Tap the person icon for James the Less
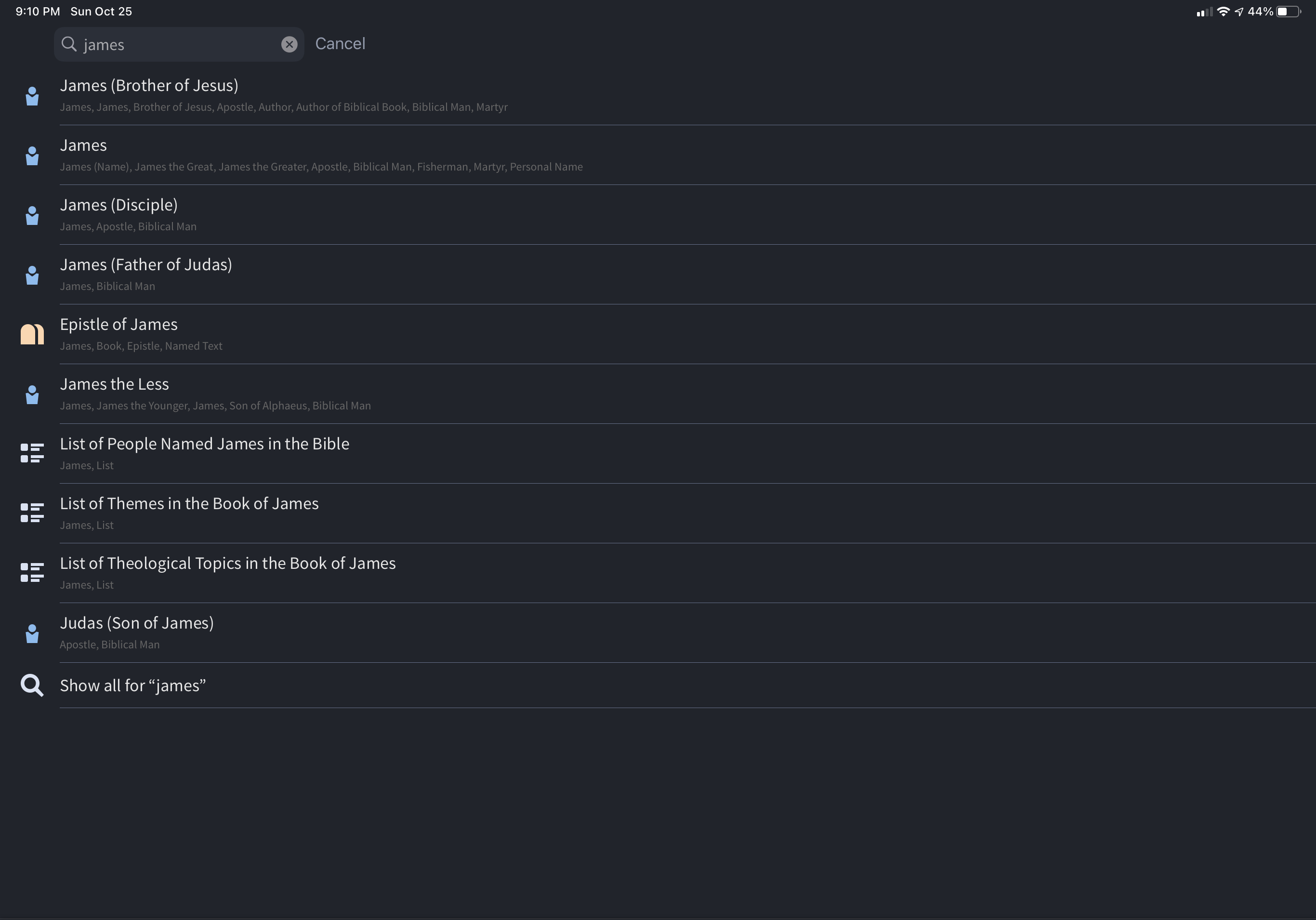Viewport: 1316px width, 920px height. click(x=32, y=394)
